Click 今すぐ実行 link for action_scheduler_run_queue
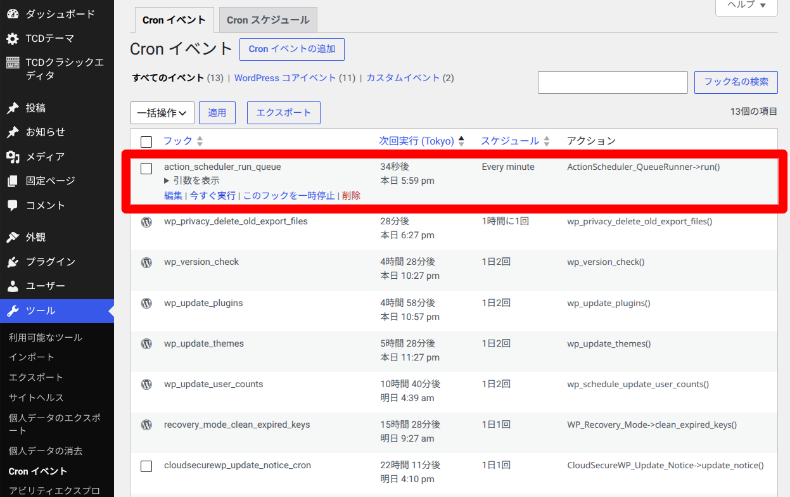This screenshot has width=790, height=497. click(213, 196)
